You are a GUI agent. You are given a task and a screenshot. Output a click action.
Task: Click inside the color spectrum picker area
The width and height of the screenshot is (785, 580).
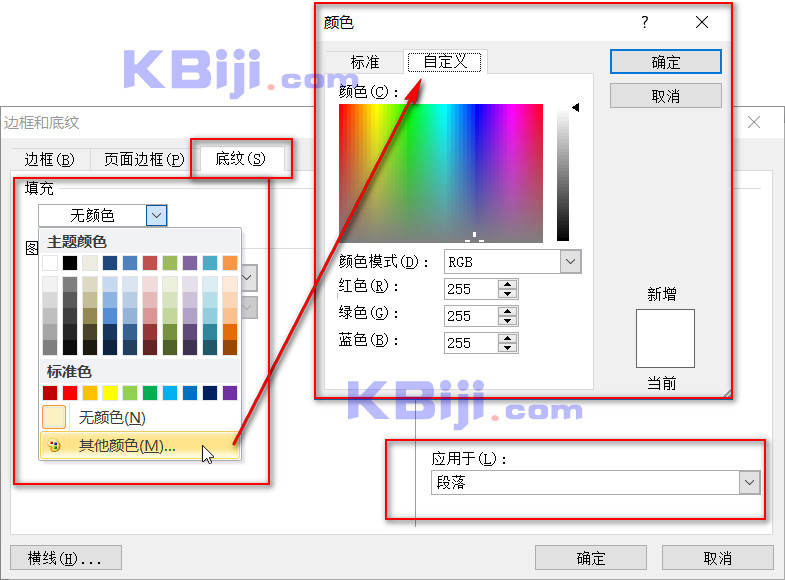pyautogui.click(x=440, y=172)
